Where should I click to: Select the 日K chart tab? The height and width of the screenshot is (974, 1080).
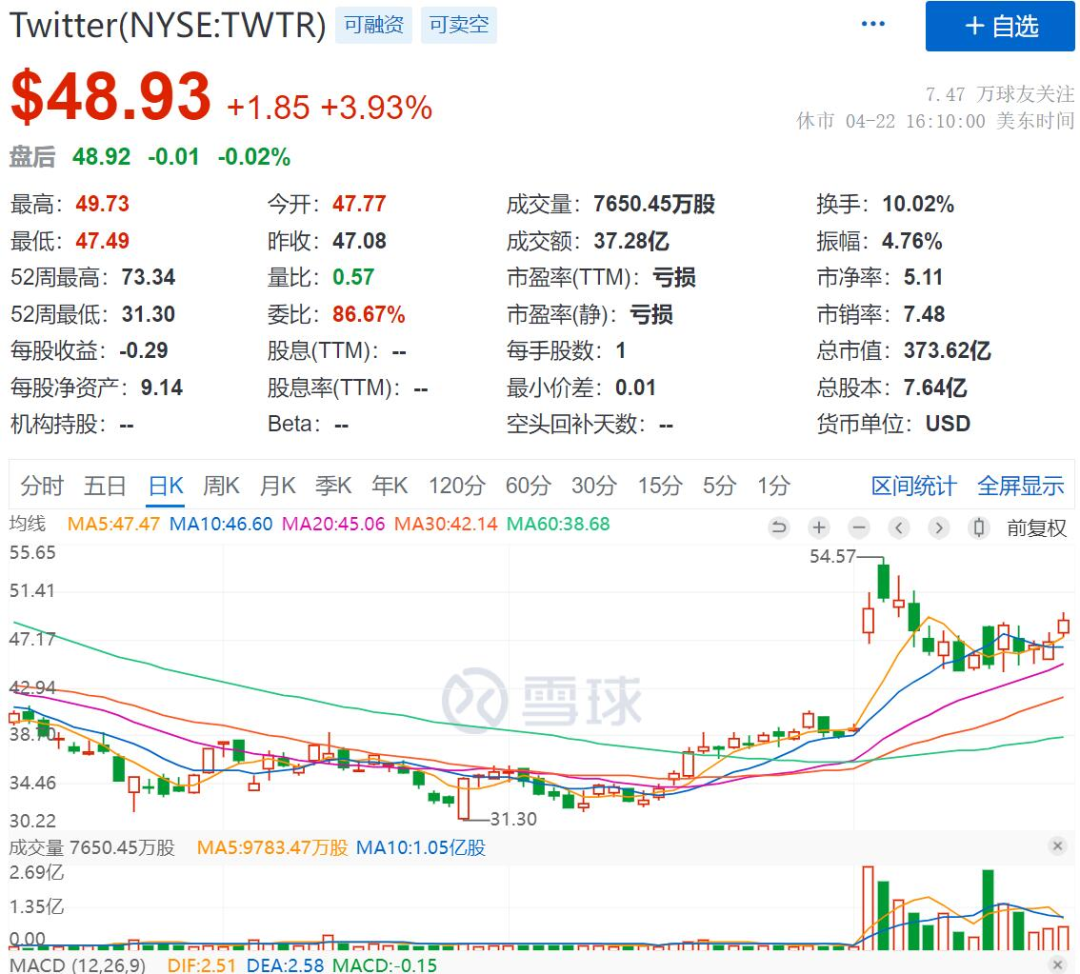pyautogui.click(x=166, y=486)
